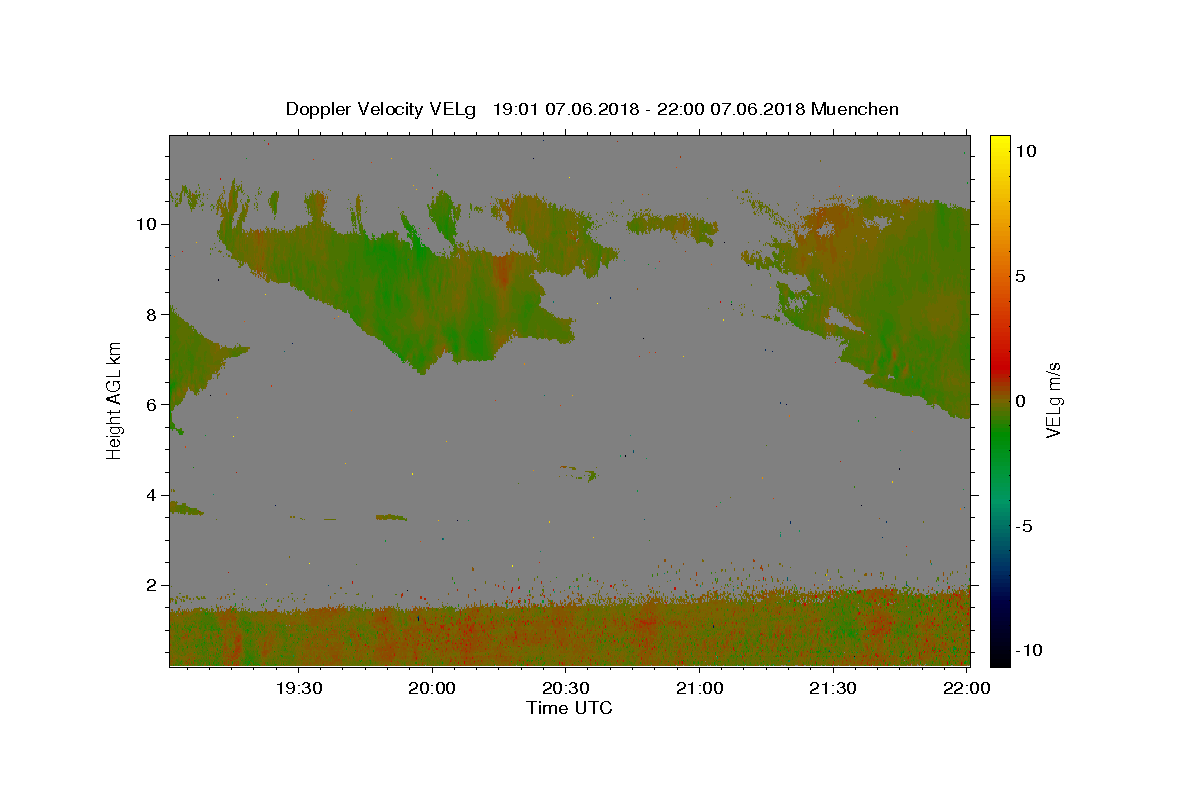The width and height of the screenshot is (1200, 800).
Task: Click the plot title 'Doppler Velocity VELg'
Action: point(382,109)
